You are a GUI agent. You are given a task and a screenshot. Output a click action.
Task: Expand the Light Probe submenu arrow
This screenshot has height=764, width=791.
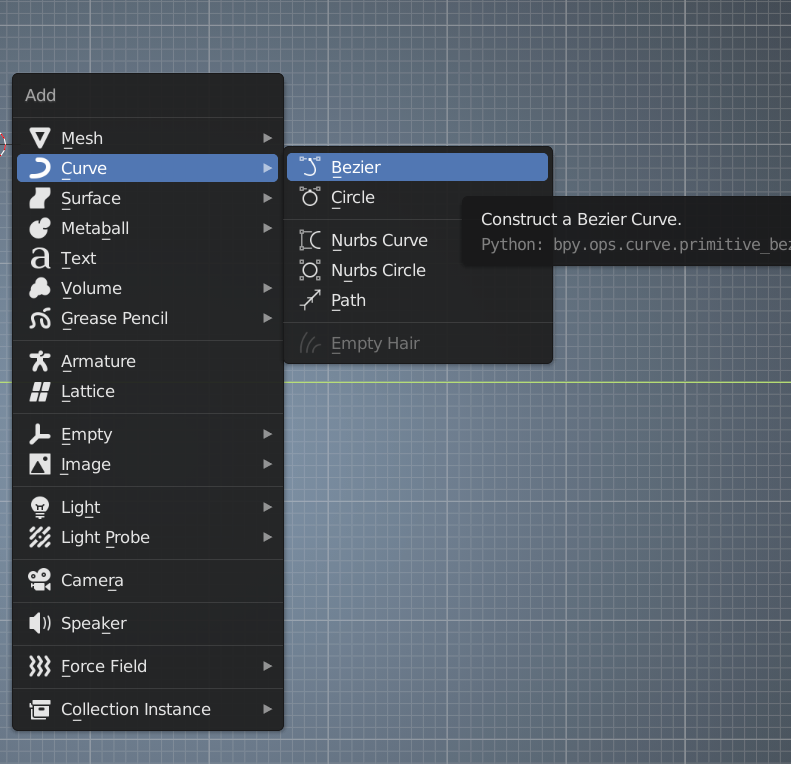[267, 537]
